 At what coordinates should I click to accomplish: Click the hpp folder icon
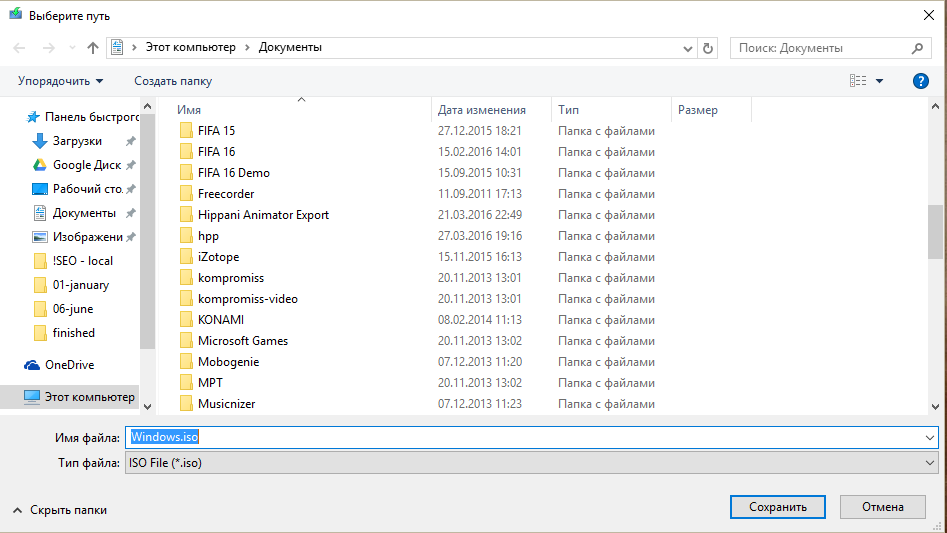point(186,236)
